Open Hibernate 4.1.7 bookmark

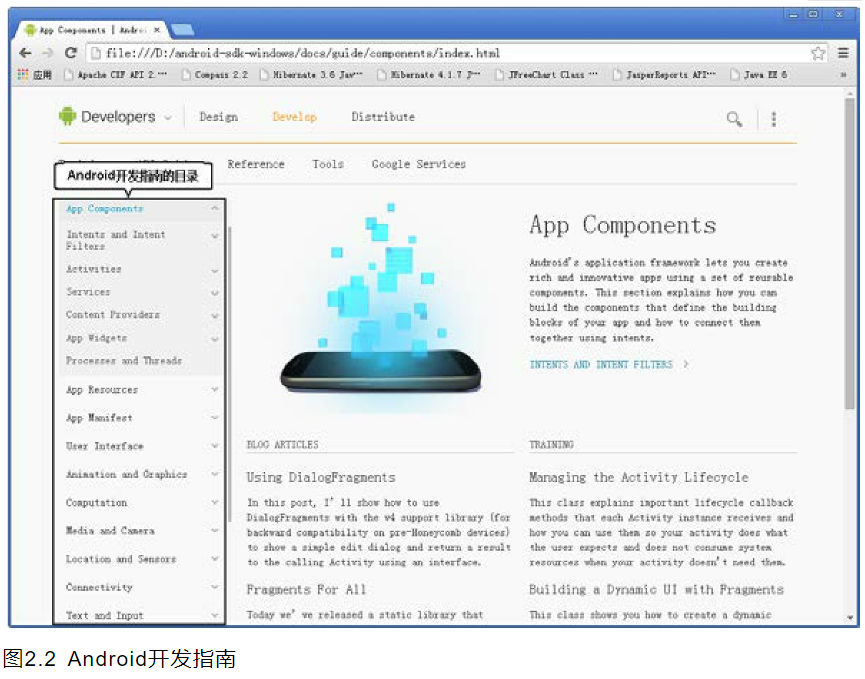429,74
